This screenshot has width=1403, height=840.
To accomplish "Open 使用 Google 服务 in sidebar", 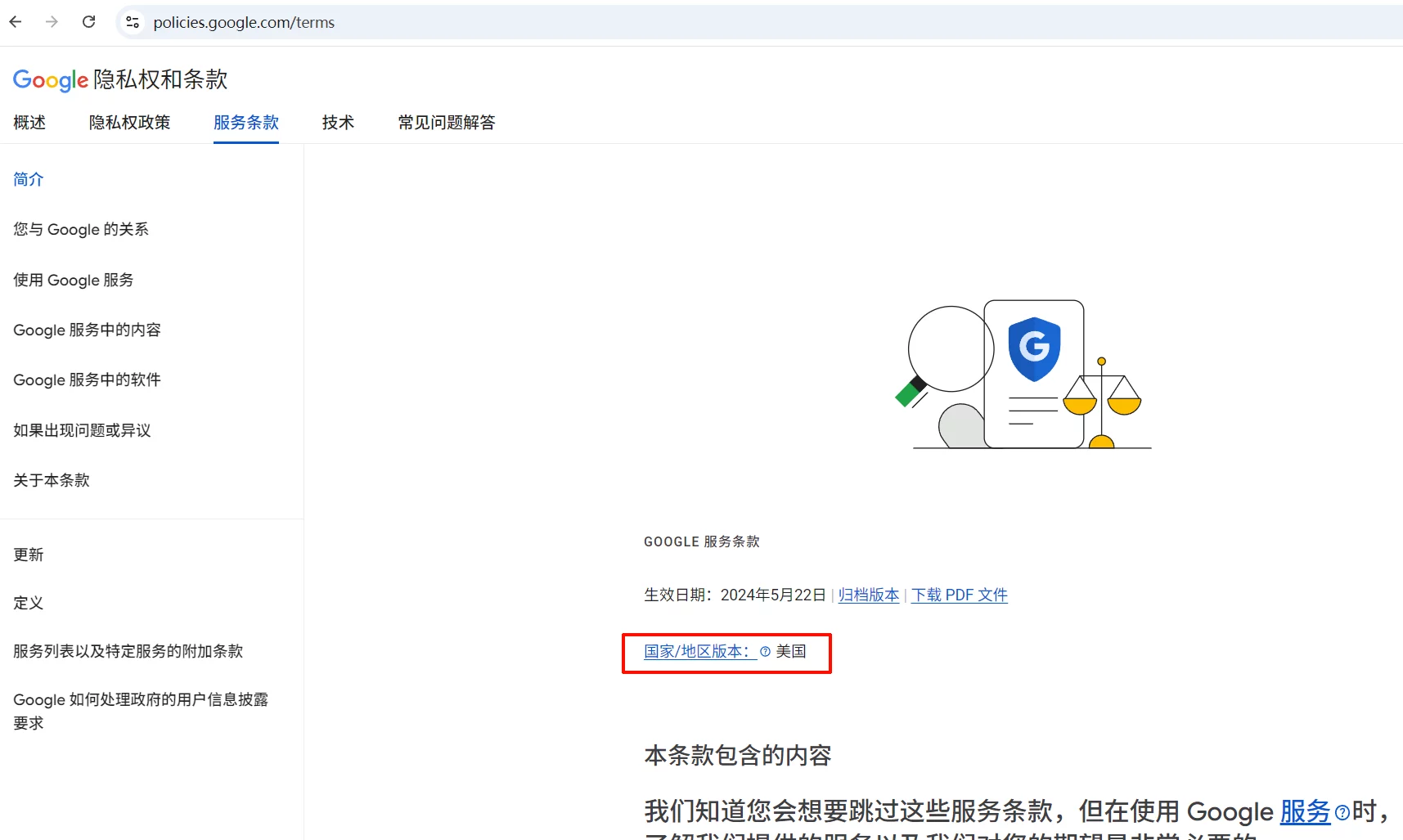I will click(x=74, y=281).
